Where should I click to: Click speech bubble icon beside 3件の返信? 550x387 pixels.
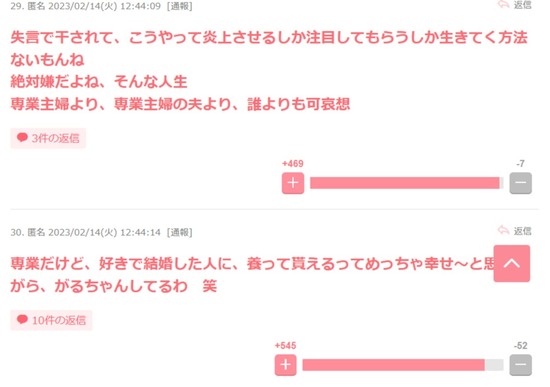(x=22, y=138)
